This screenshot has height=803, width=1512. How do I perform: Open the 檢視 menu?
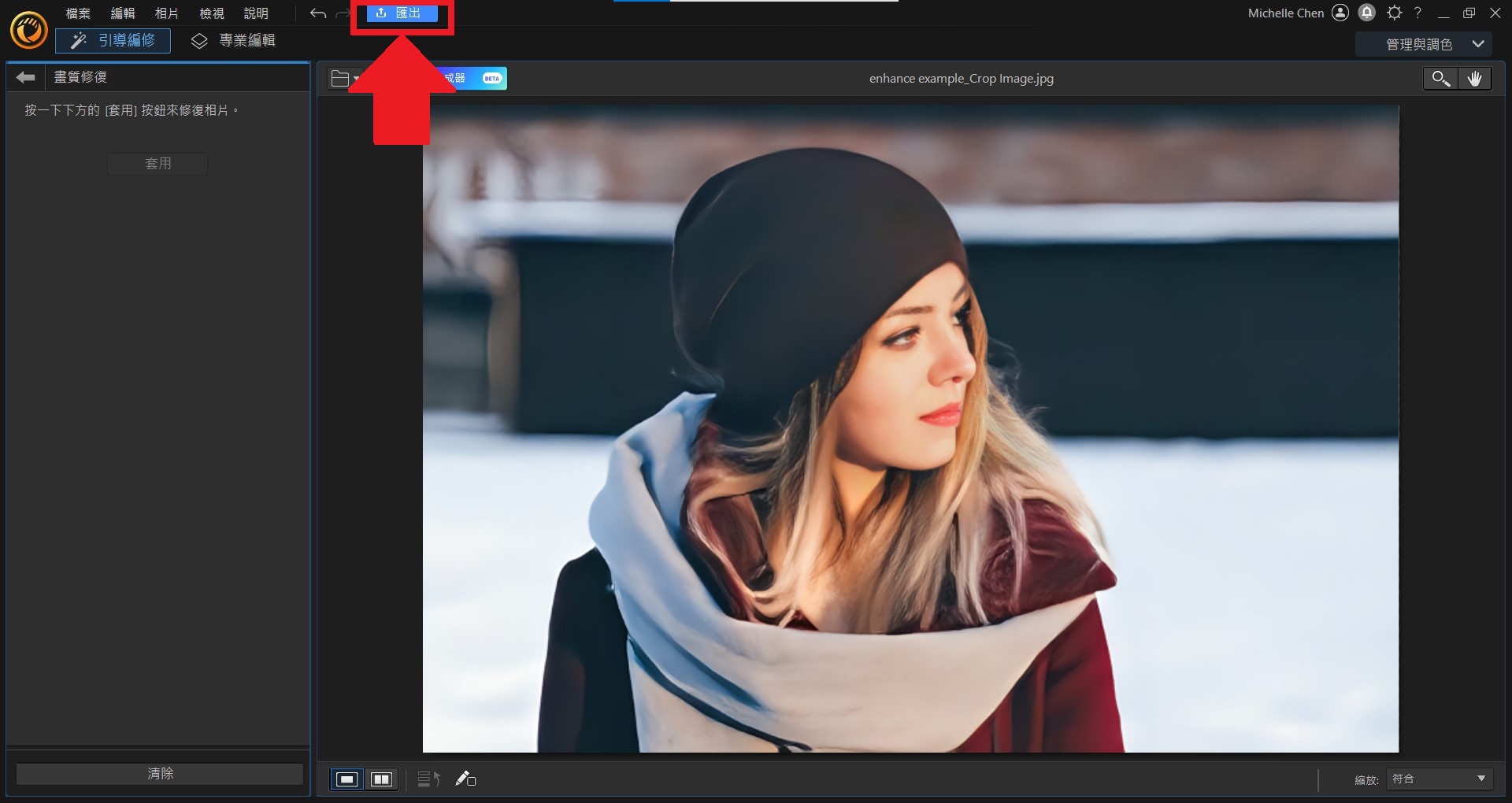click(211, 13)
